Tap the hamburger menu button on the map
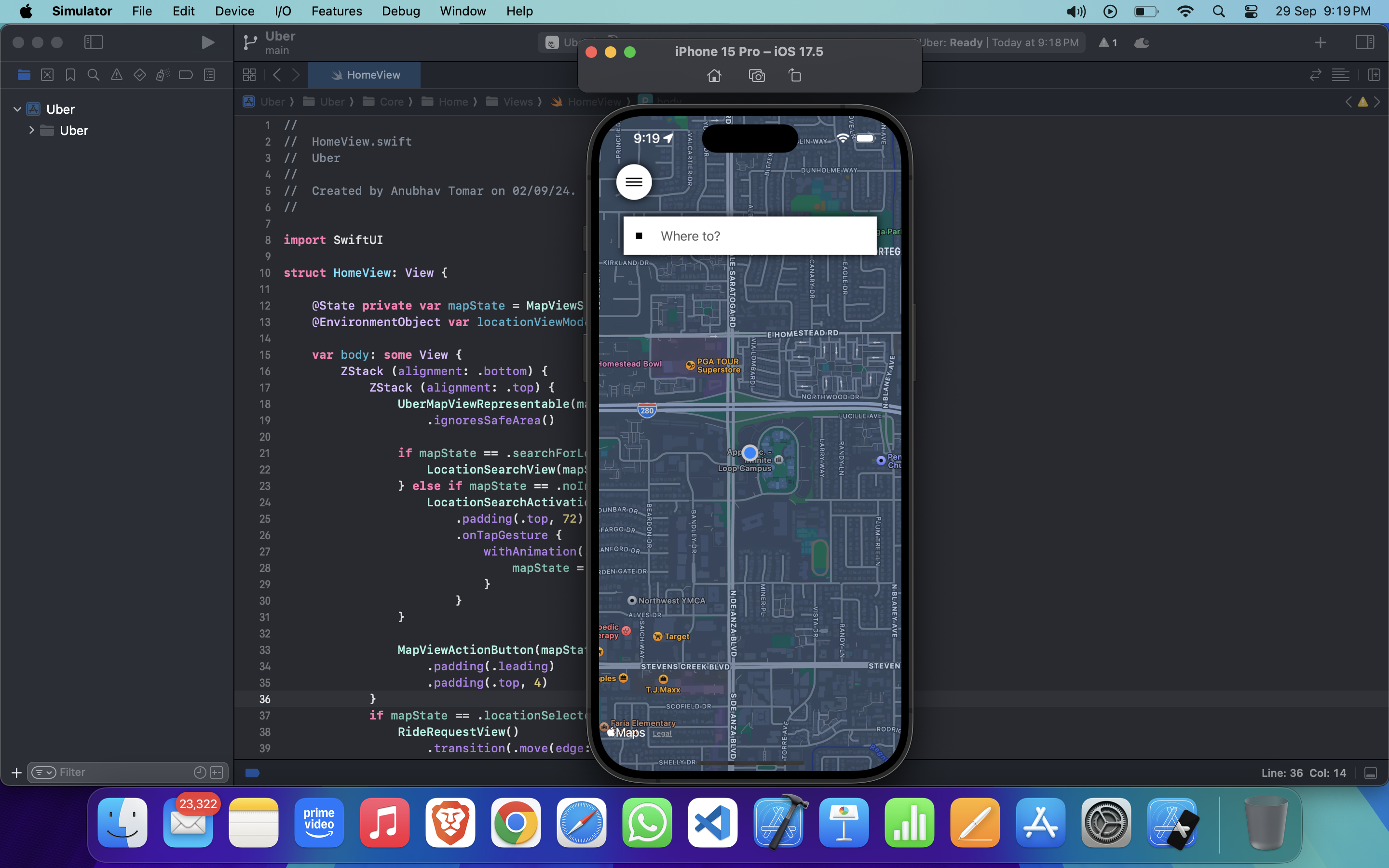 pyautogui.click(x=634, y=182)
